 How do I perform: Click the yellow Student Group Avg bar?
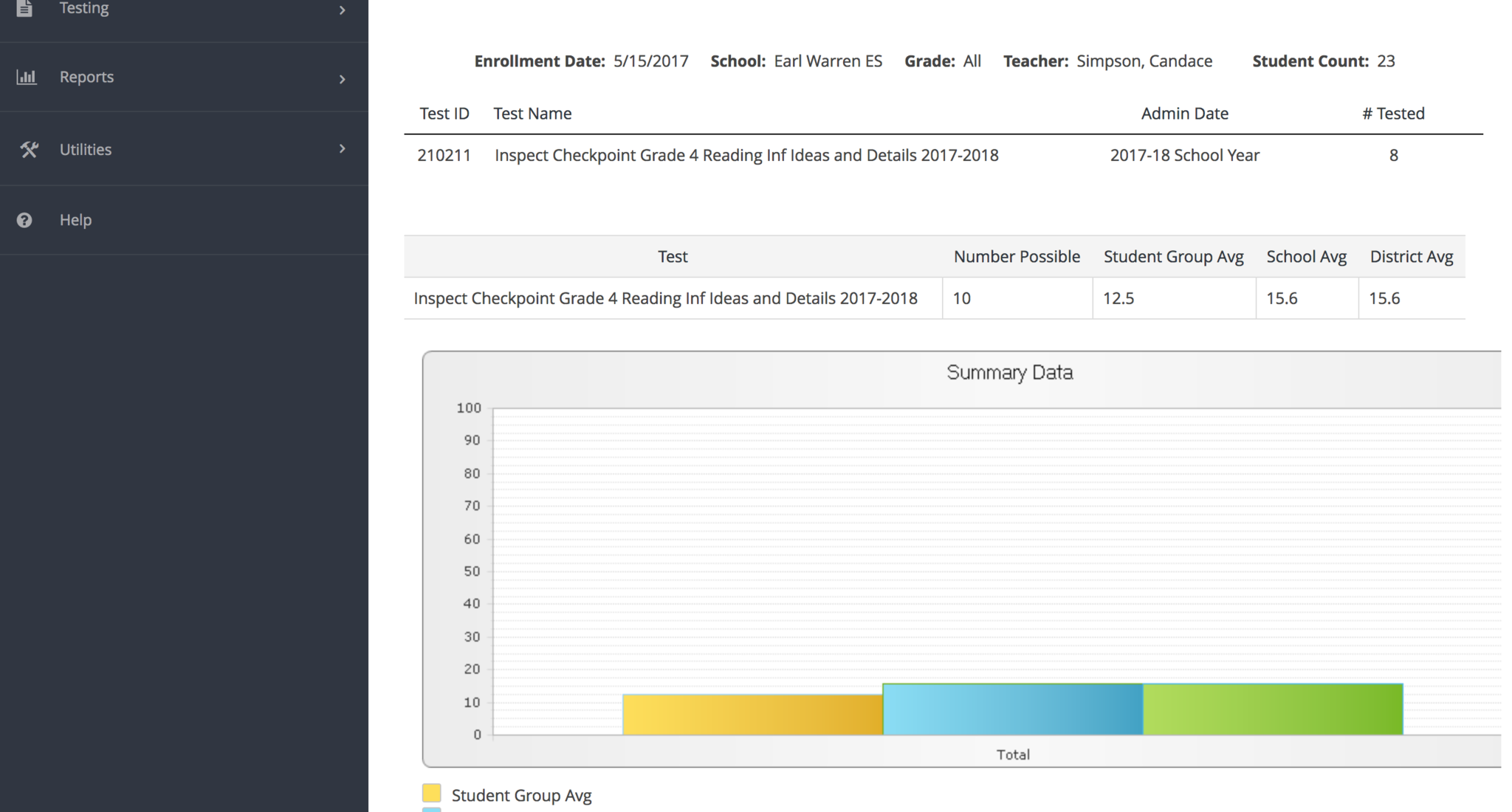coord(752,715)
